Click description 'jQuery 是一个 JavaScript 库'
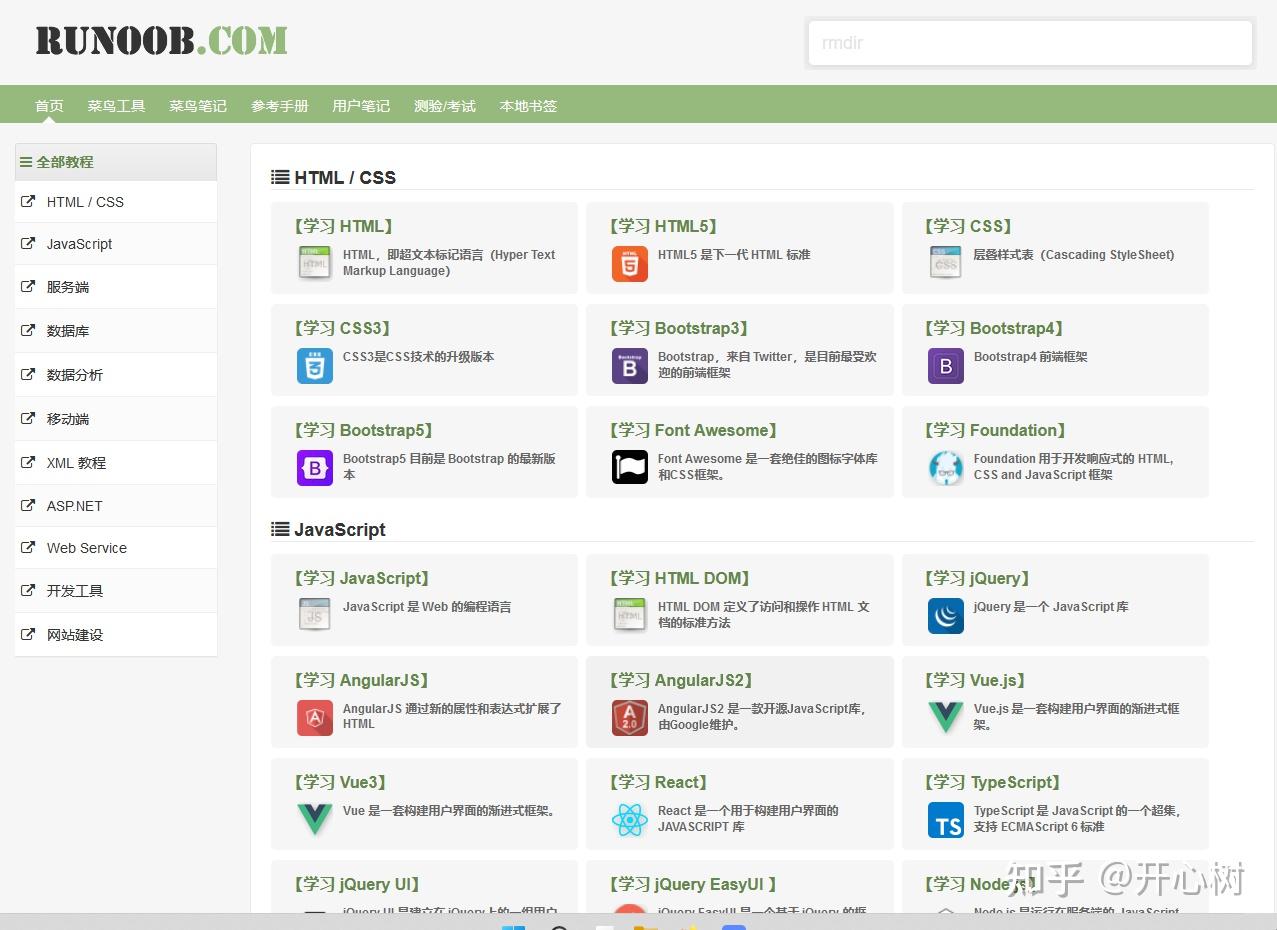 point(1051,606)
